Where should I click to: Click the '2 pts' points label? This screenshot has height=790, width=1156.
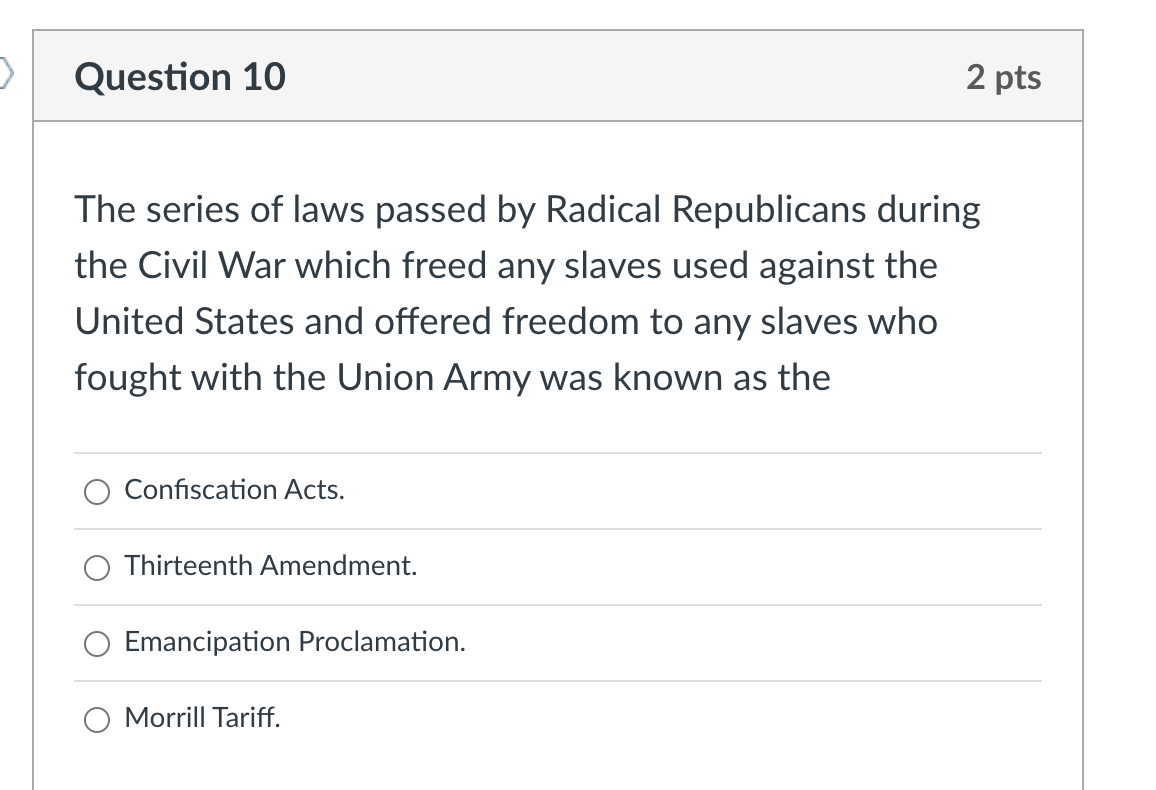tap(1003, 77)
